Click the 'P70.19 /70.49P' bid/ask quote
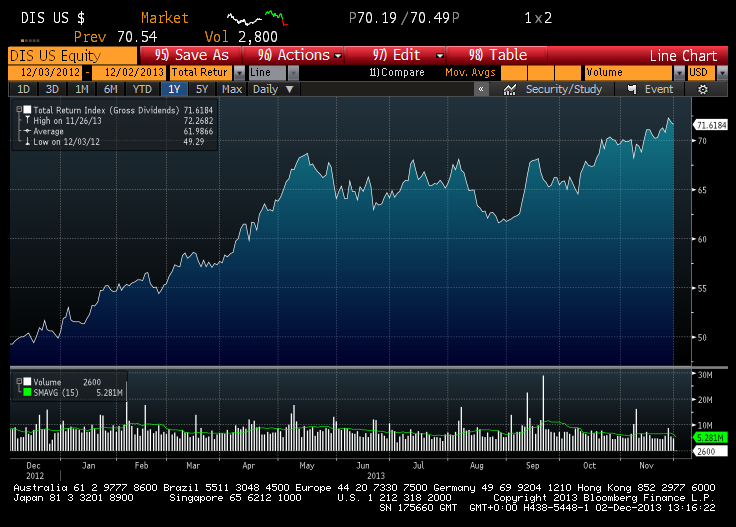 (x=404, y=18)
